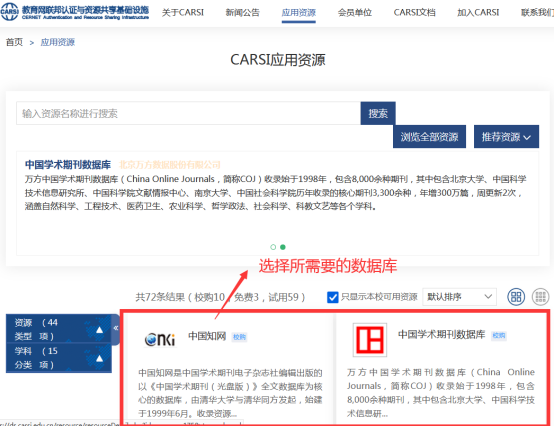Click the CNKI logo thumbnail

click(x=160, y=339)
